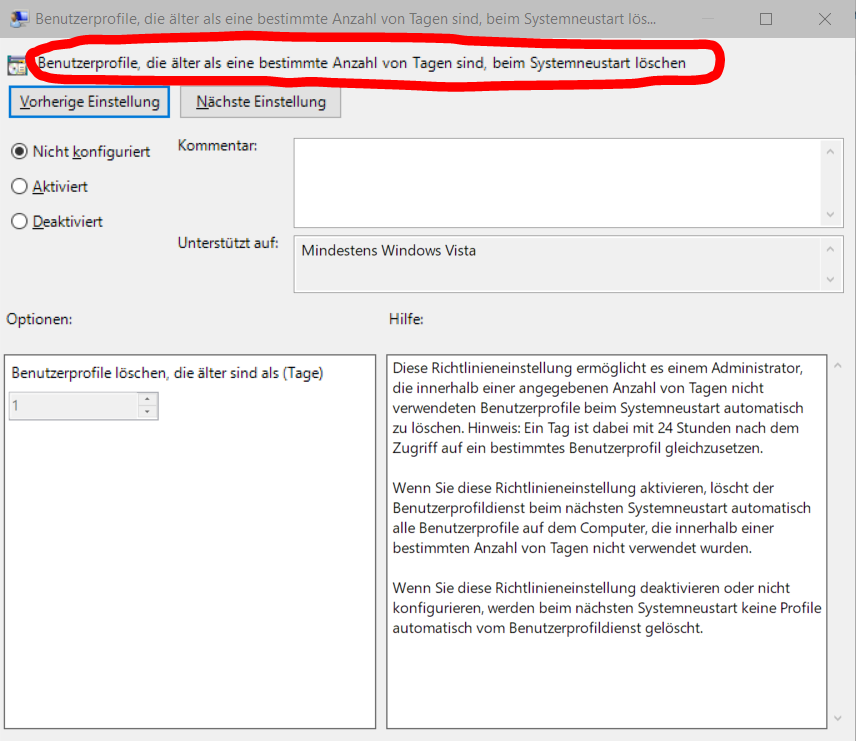Open the Nächste Einstellung
856x741 pixels.
pos(260,102)
